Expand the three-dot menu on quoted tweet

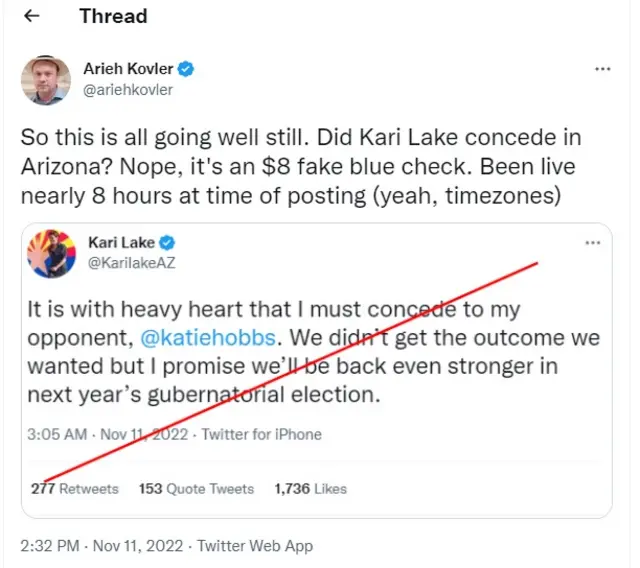pos(593,243)
